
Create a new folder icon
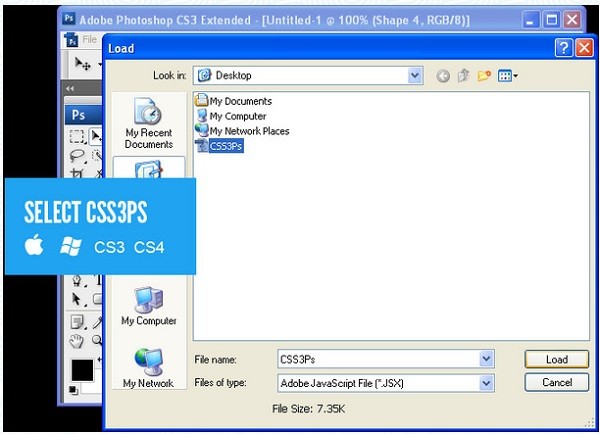tap(484, 75)
